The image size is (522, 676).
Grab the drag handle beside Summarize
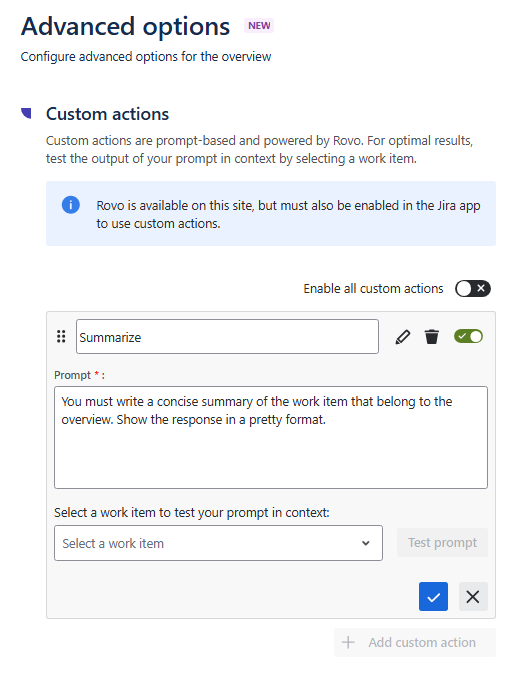[x=61, y=336]
